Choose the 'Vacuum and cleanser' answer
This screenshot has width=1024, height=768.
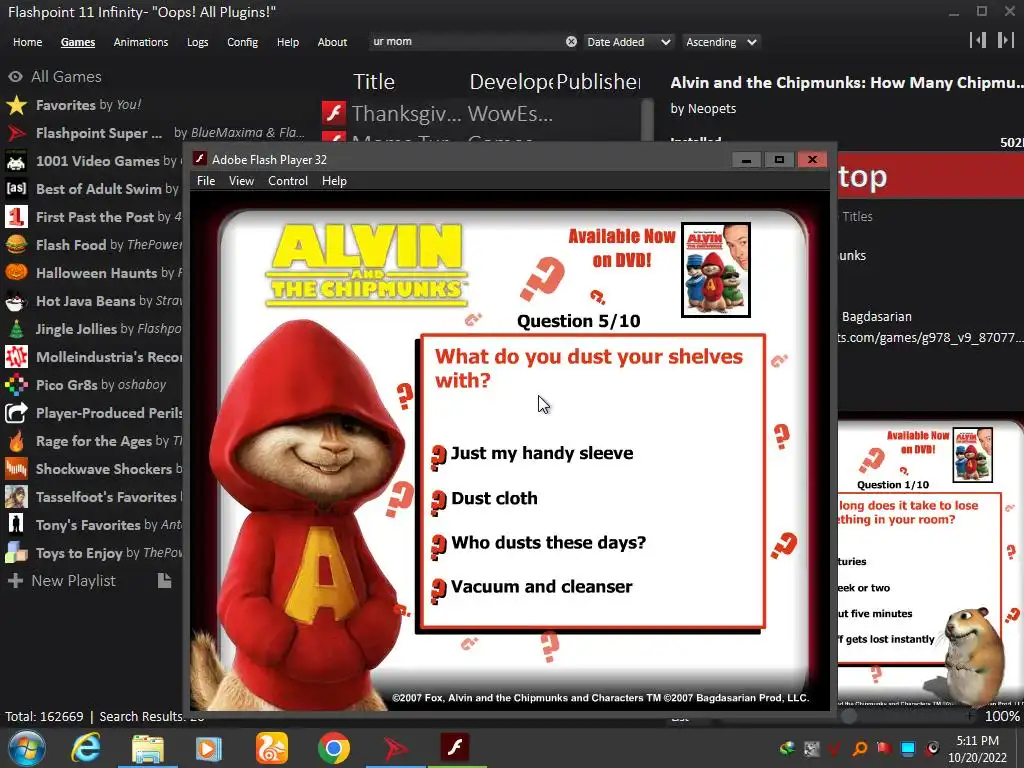point(541,586)
